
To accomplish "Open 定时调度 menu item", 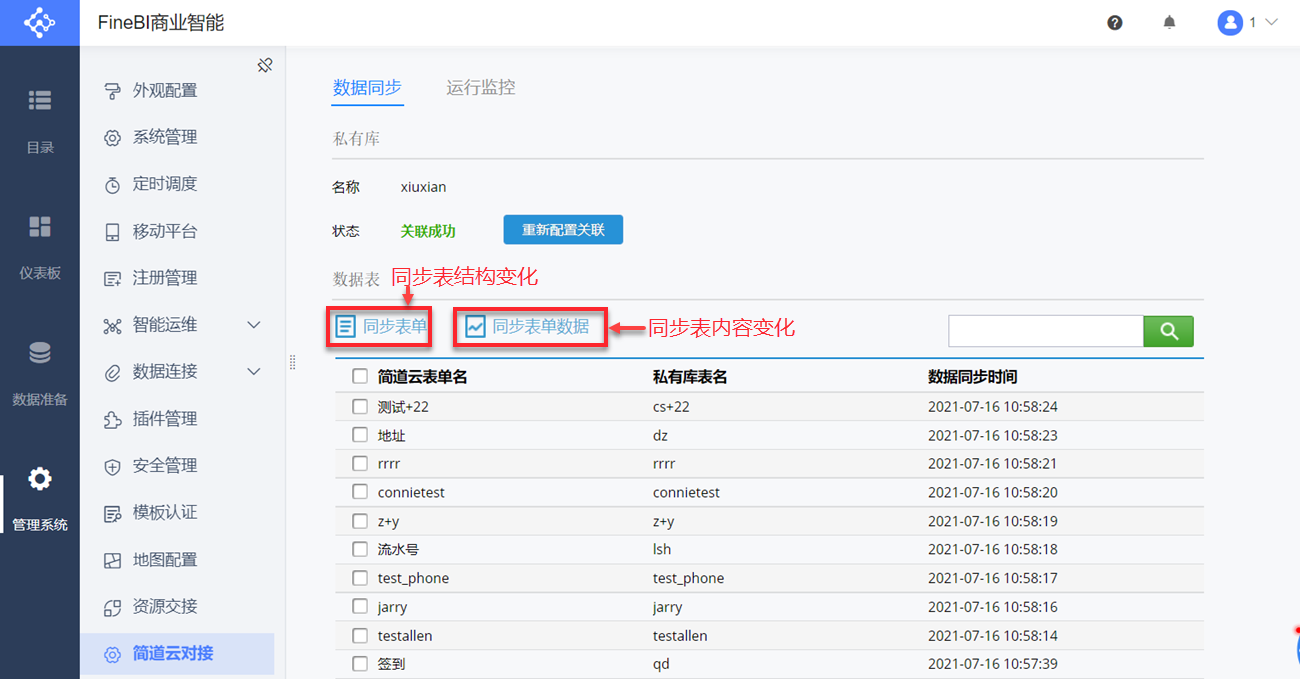I will 165,184.
